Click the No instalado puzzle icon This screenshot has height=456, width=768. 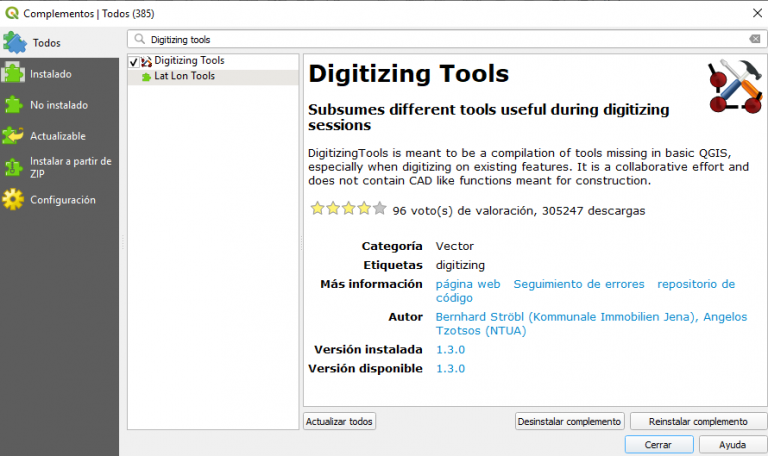click(x=13, y=105)
